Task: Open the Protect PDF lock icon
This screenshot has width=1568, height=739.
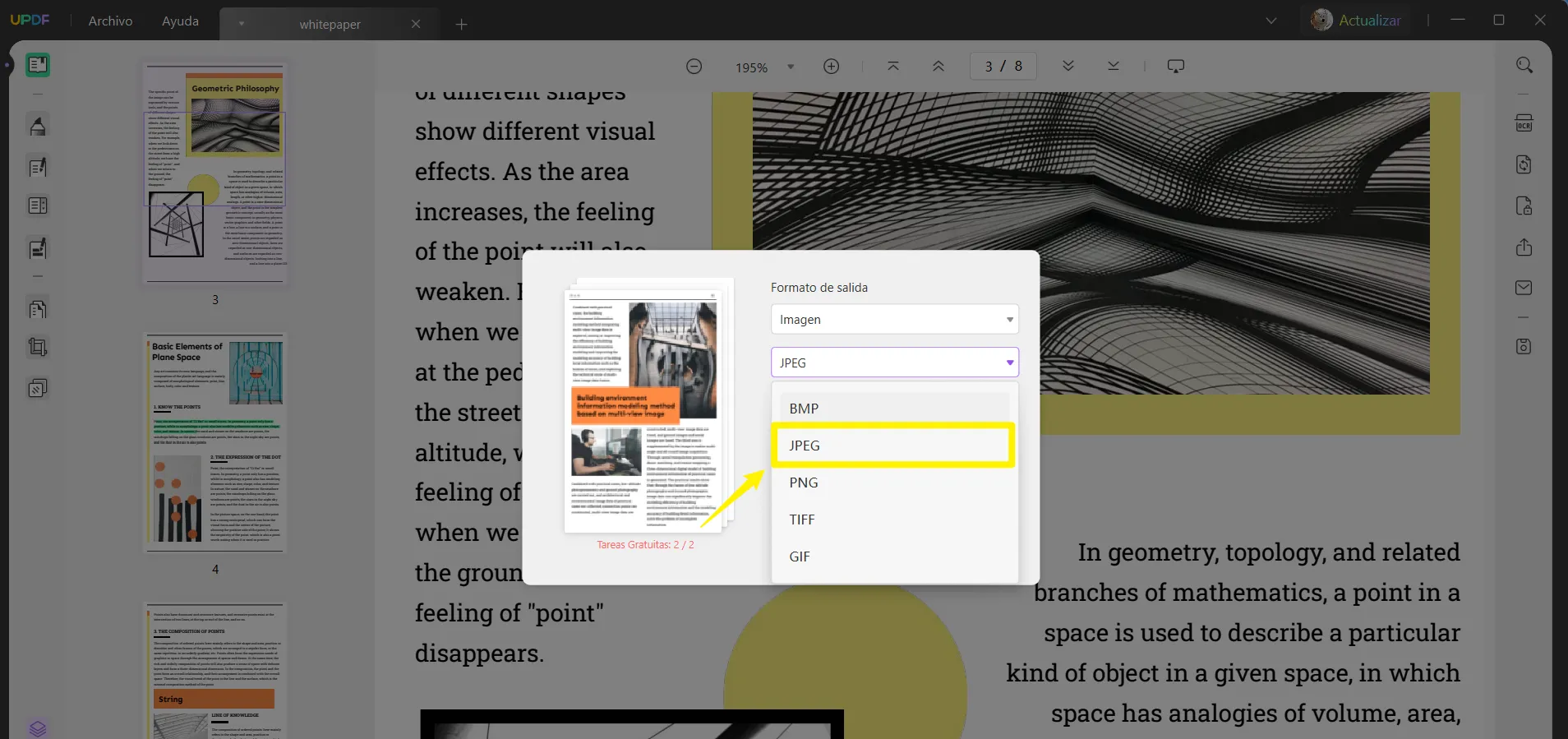Action: pyautogui.click(x=1524, y=206)
